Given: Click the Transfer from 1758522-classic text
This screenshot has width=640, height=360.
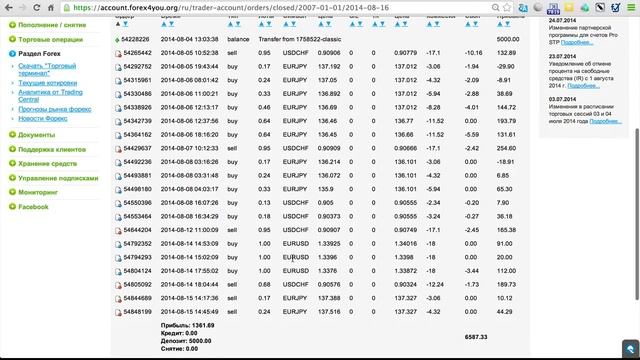Looking at the screenshot, I should pyautogui.click(x=300, y=39).
